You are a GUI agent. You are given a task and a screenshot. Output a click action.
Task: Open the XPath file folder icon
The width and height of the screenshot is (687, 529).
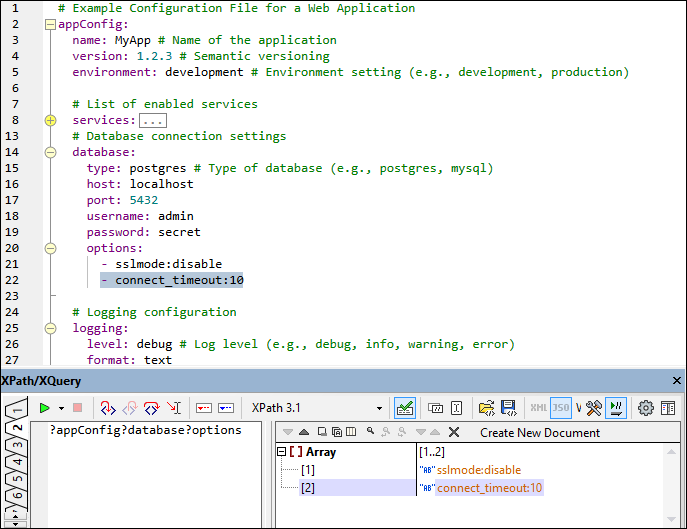point(487,408)
